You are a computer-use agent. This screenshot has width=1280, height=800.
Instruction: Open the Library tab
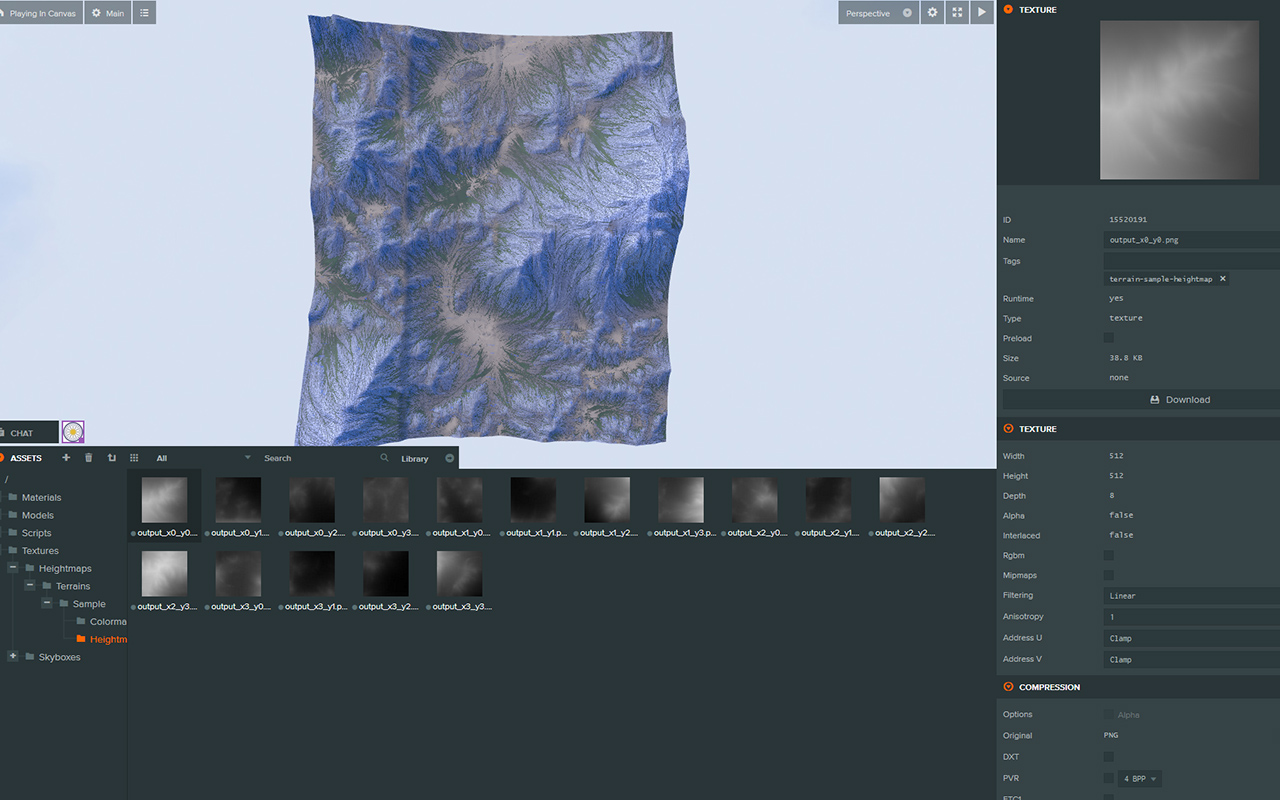[414, 459]
